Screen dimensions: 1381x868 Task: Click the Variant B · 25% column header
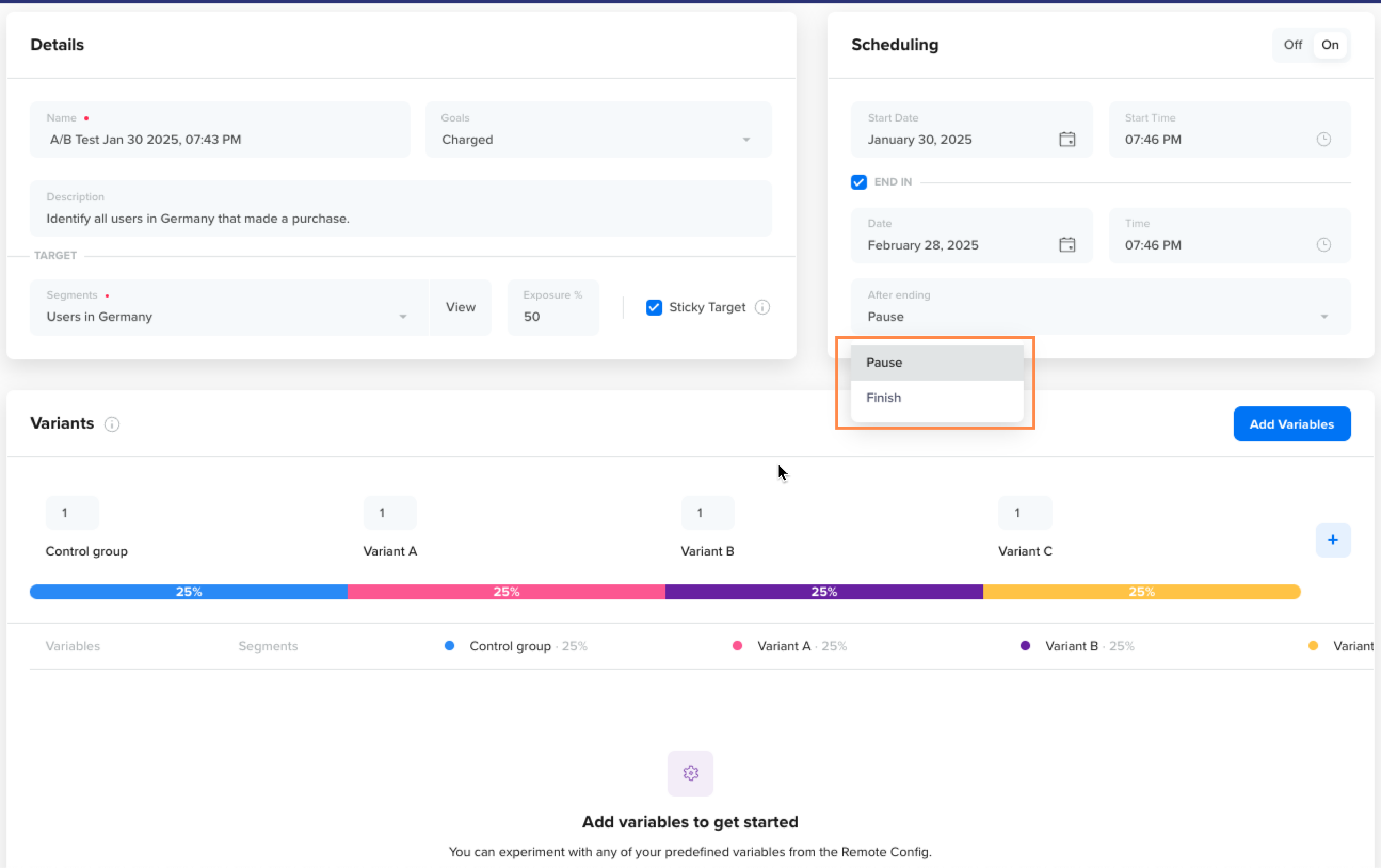[1090, 646]
